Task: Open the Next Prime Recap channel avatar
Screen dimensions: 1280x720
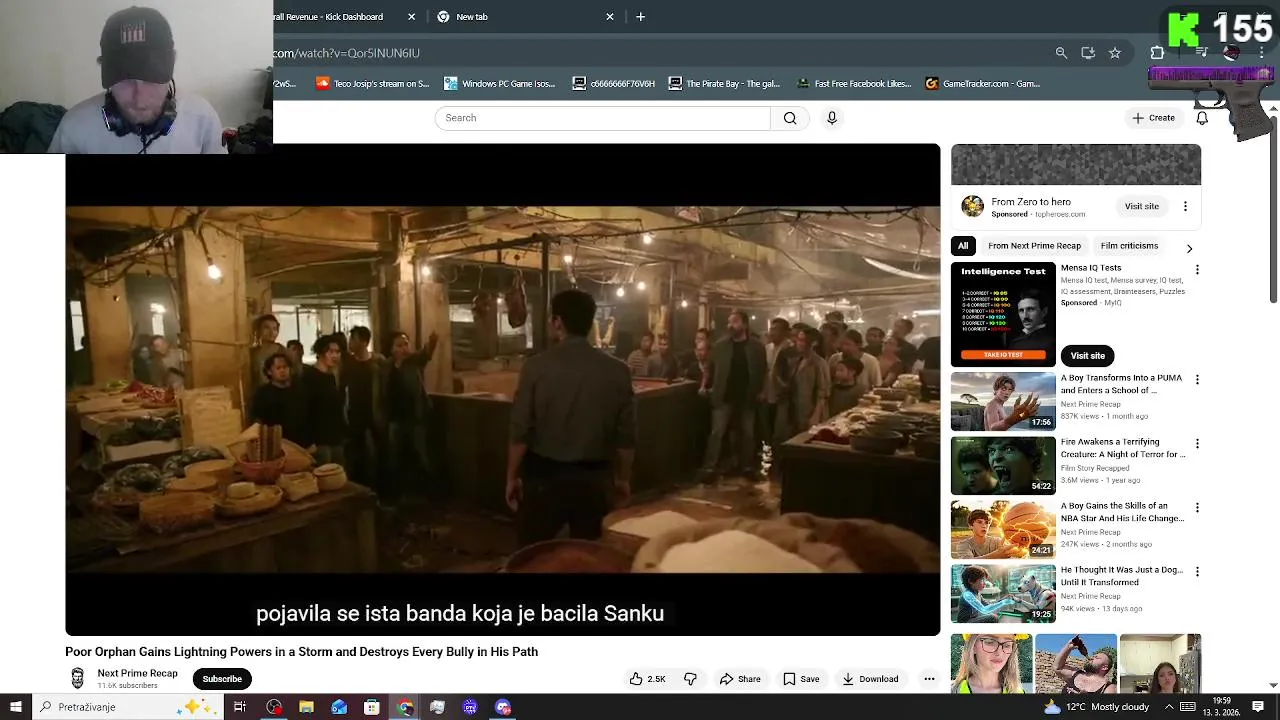Action: (77, 678)
